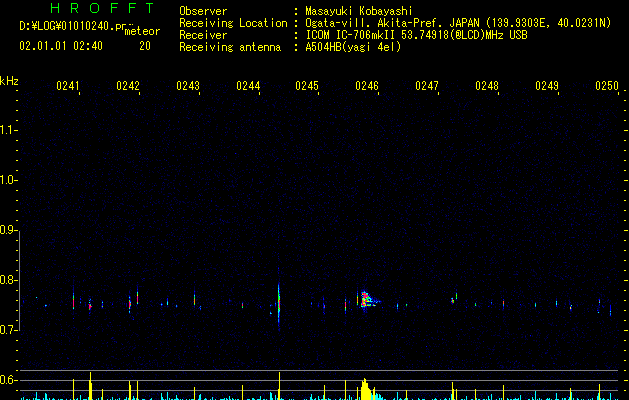The height and width of the screenshot is (400, 629).
Task: Click the 0.8 kHz frequency label
Action: coord(8,280)
